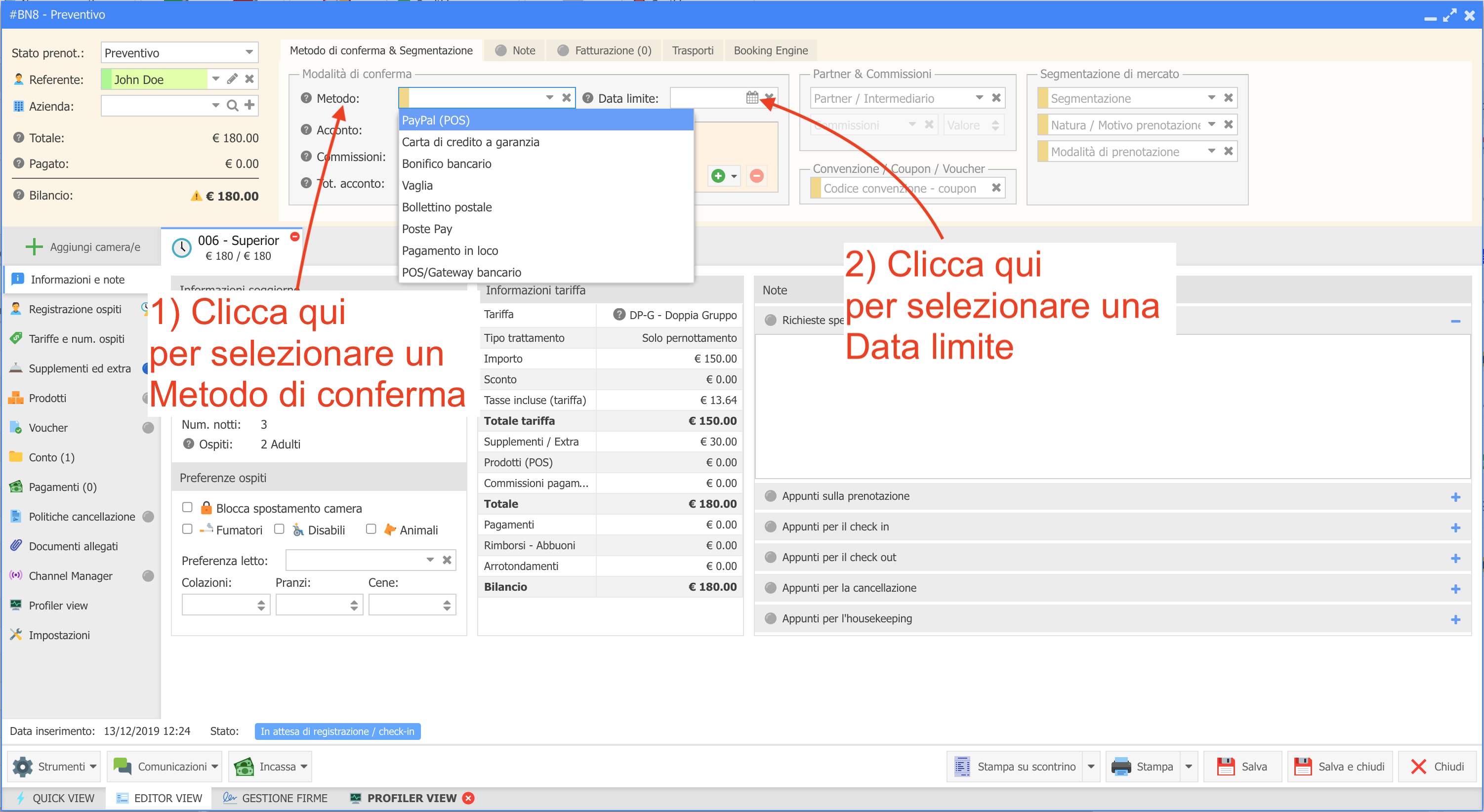The image size is (1484, 812).
Task: Open the Stato prenot. dropdown
Action: (249, 52)
